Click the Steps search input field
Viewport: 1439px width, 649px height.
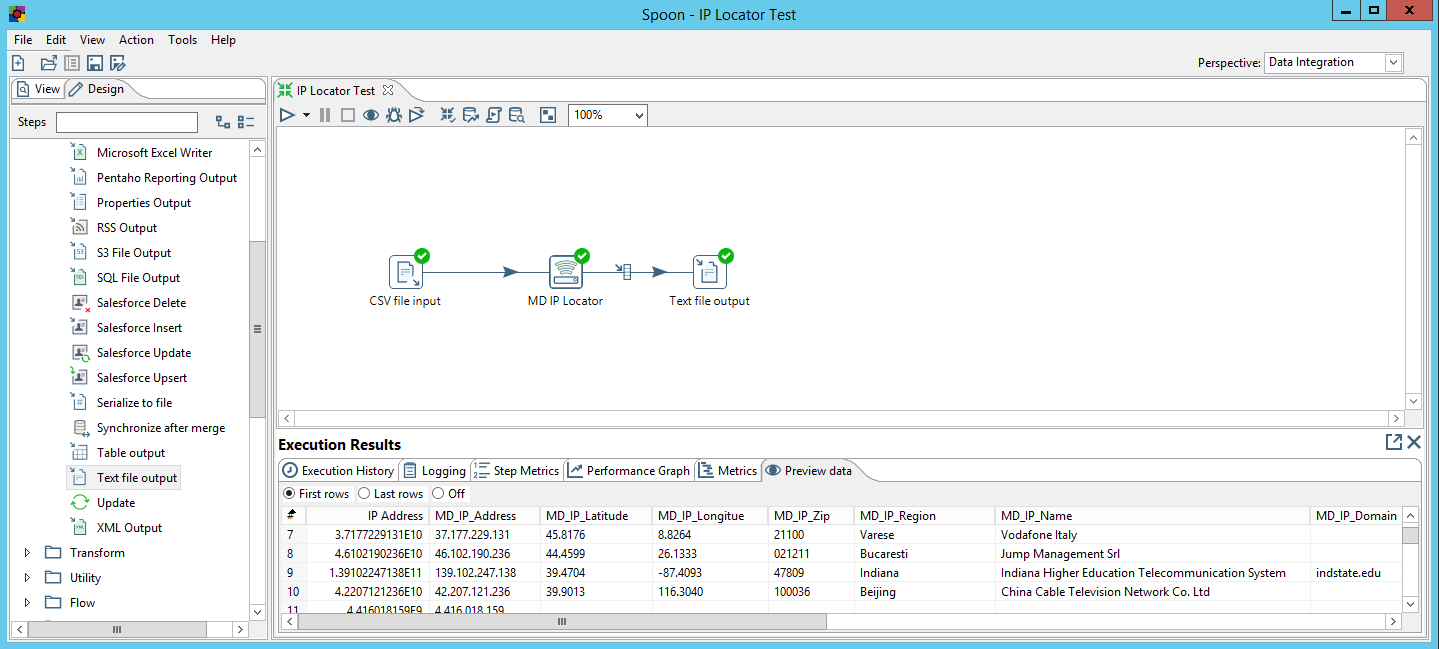(x=127, y=122)
